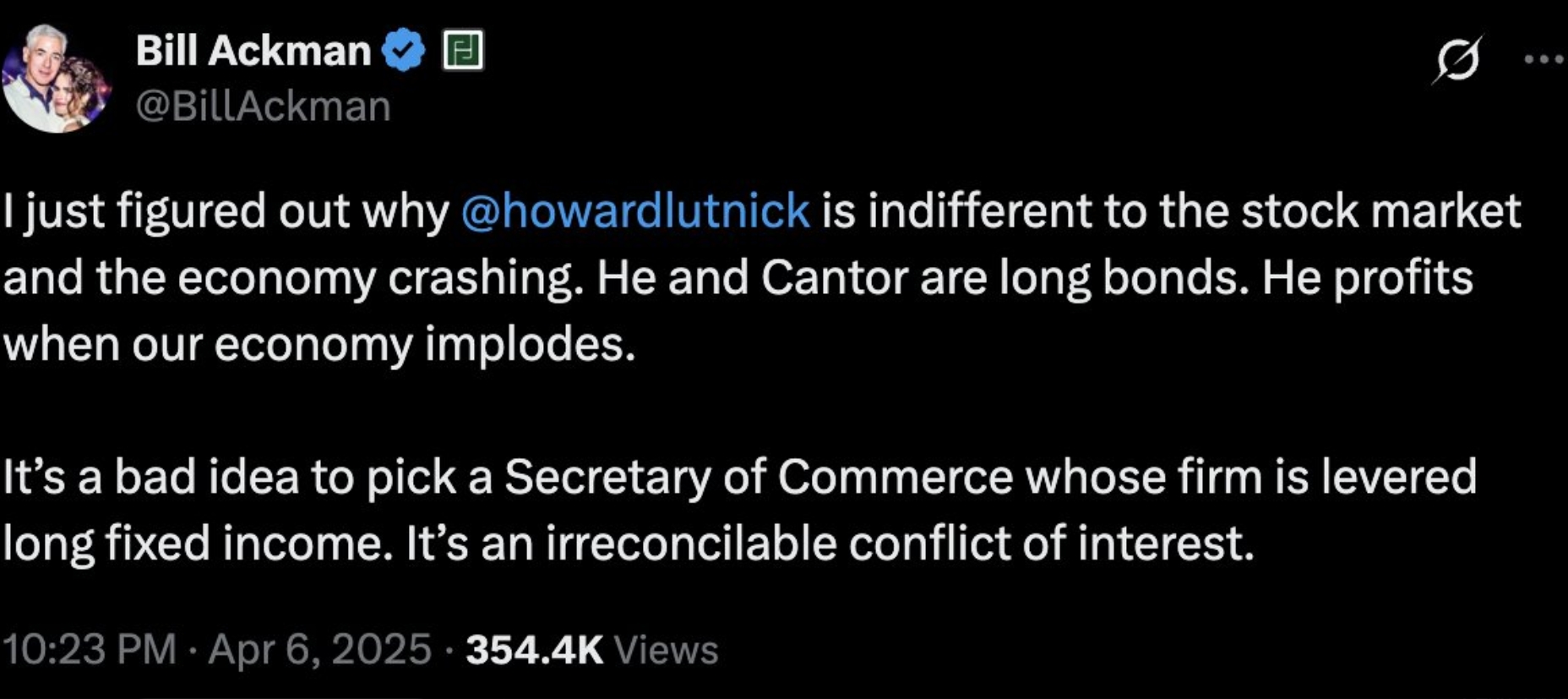Click the sentence starting "I just figured out"

[226, 210]
